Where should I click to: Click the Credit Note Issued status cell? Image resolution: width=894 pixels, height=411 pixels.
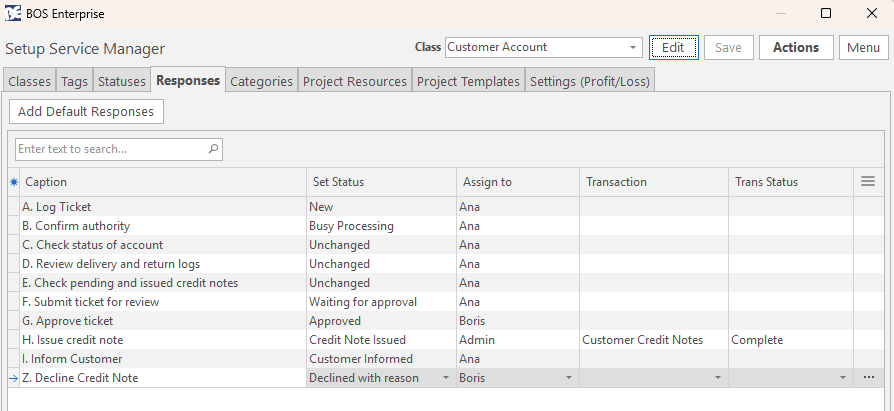tap(381, 340)
